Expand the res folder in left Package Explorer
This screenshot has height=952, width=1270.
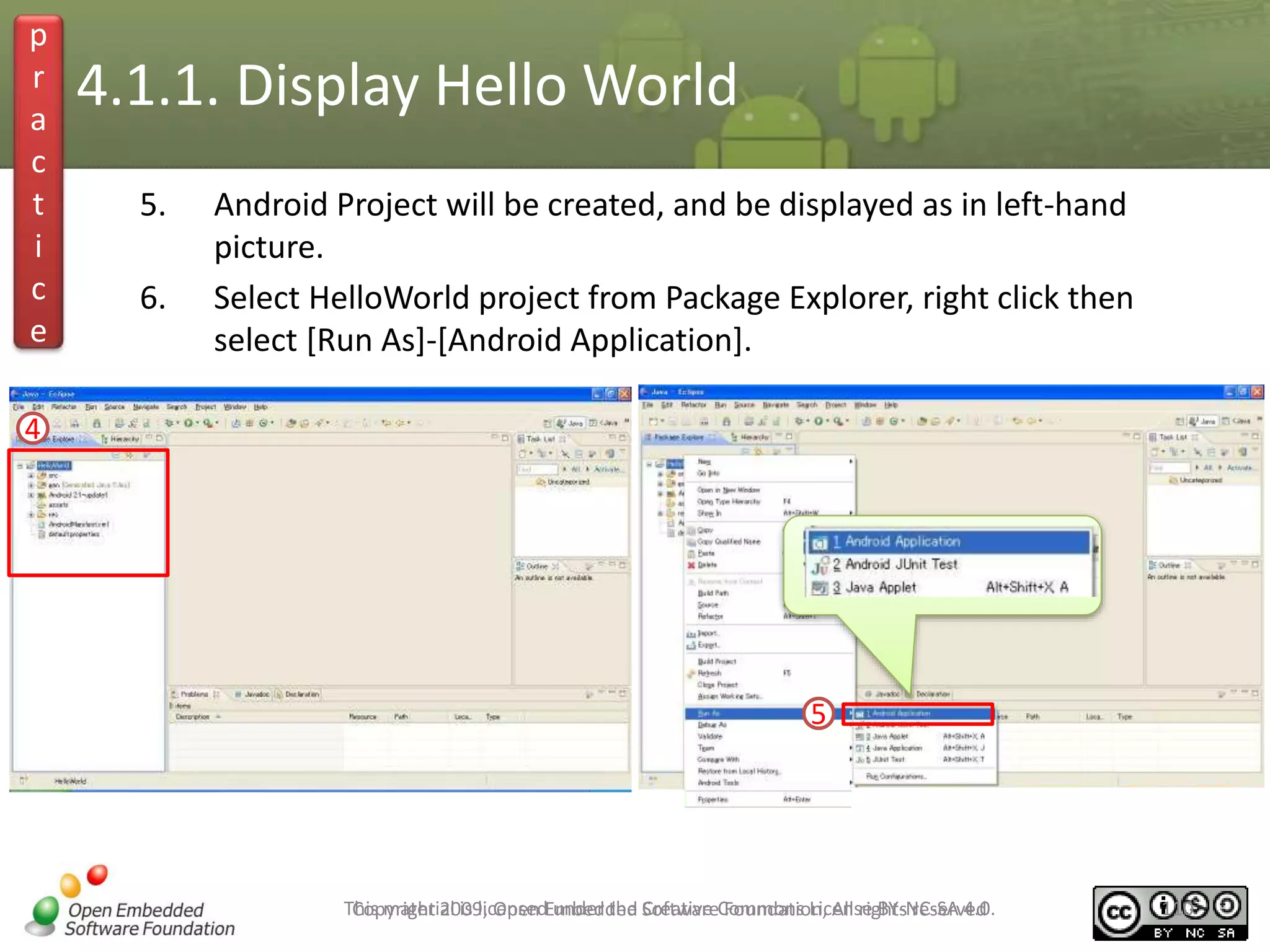point(30,514)
